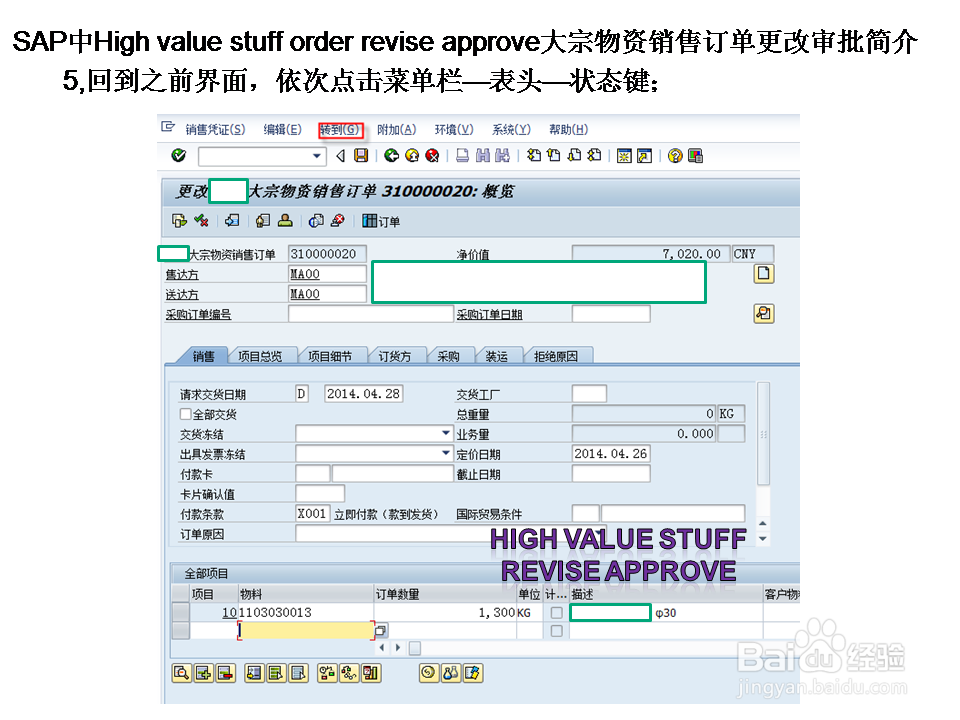Toggle checkbox in the empty item row
This screenshot has width=960, height=720.
[557, 631]
